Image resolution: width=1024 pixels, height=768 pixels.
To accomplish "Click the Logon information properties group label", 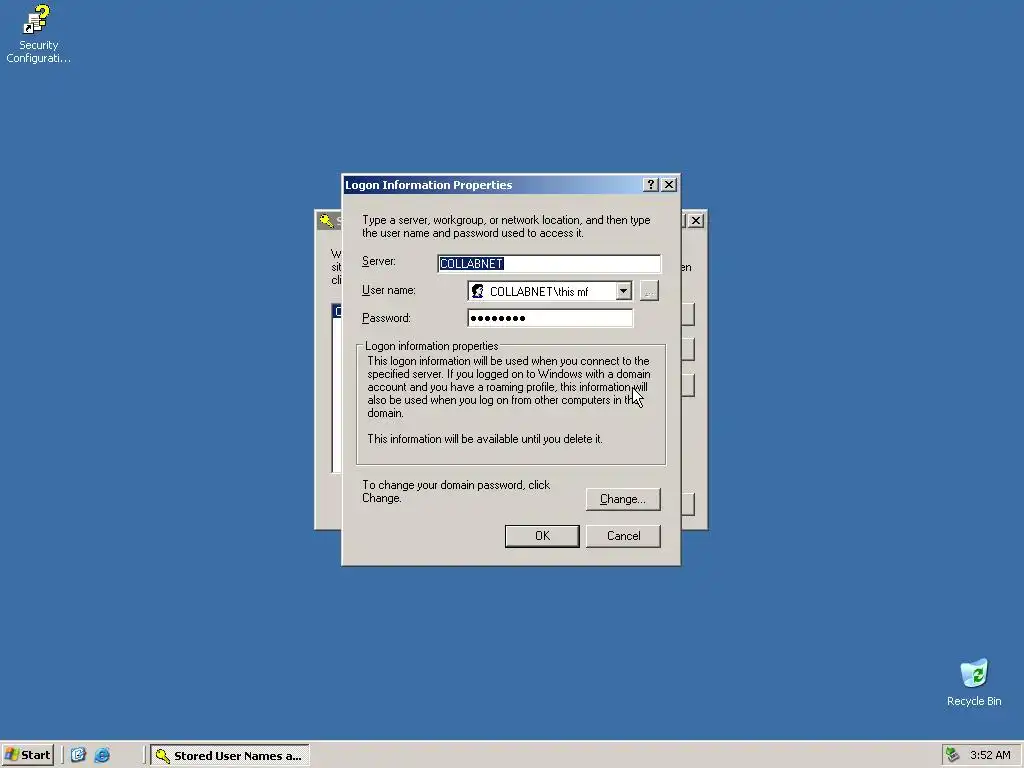I will click(x=432, y=346).
